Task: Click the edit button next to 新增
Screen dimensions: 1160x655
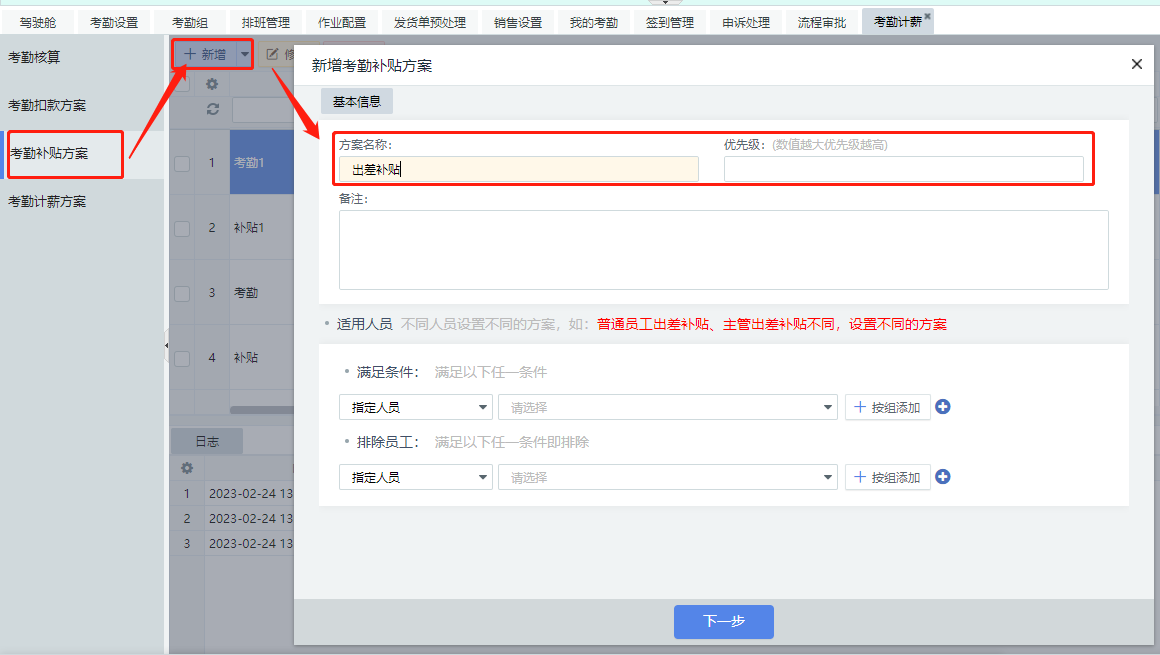Action: pos(278,54)
